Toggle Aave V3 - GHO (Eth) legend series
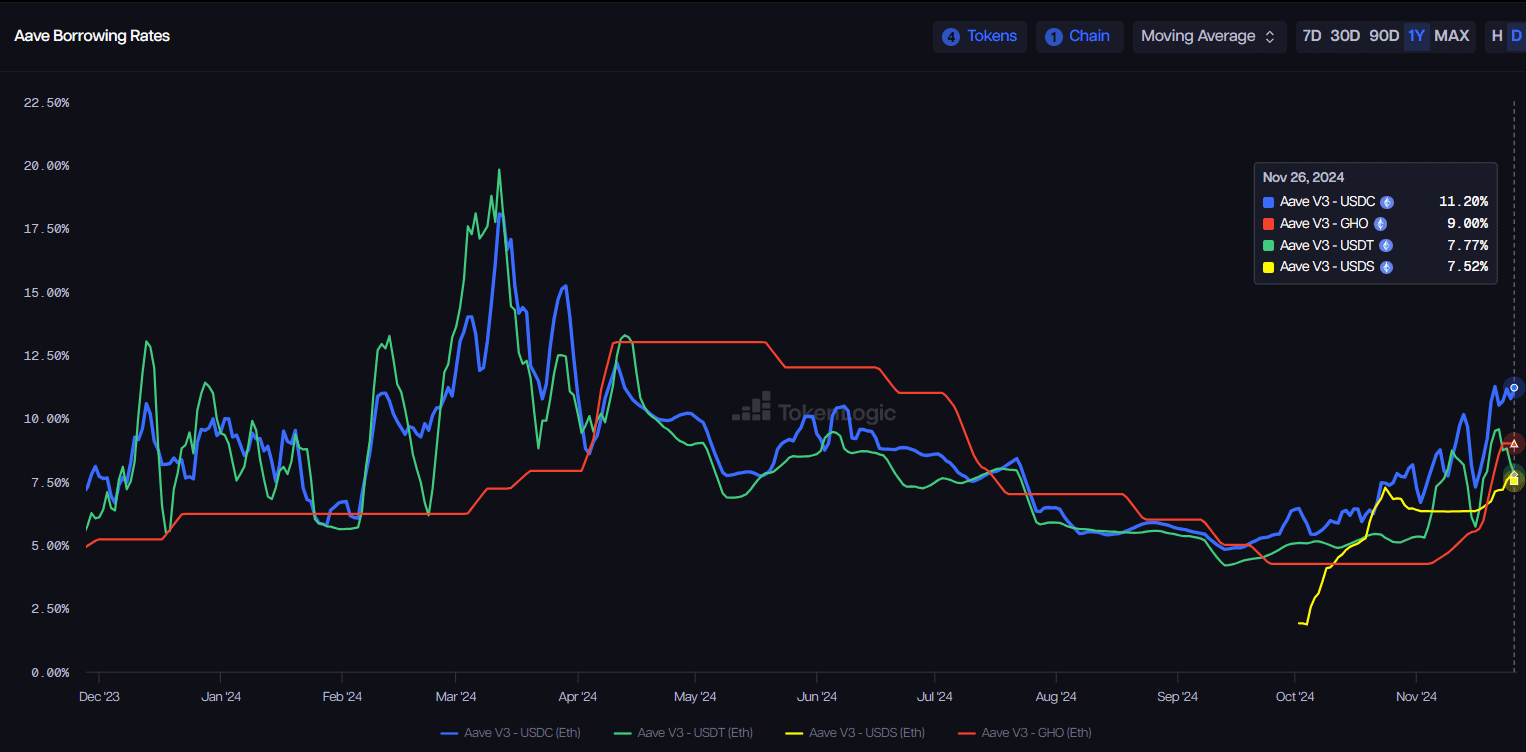The width and height of the screenshot is (1526, 752). 1025,733
